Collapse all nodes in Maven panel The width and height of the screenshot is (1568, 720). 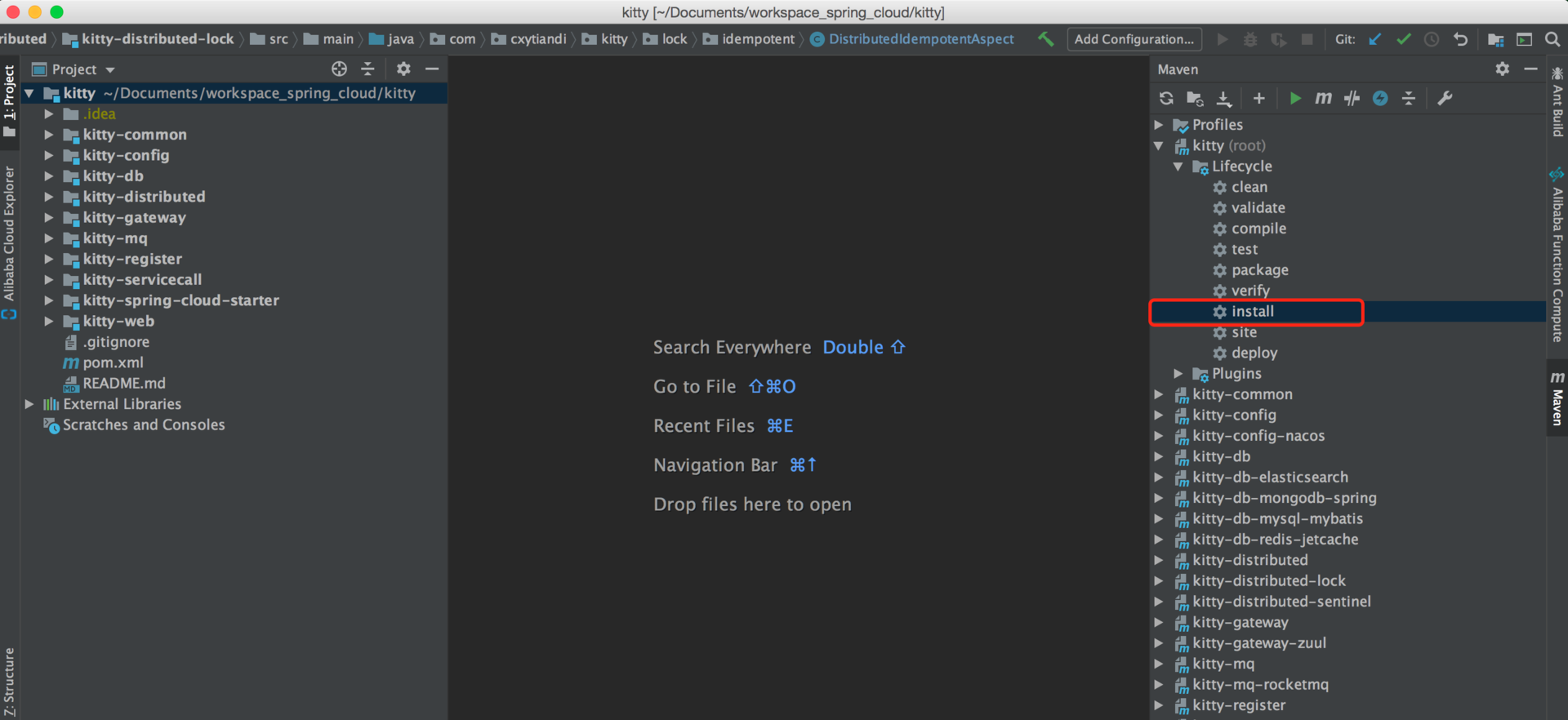point(1409,99)
